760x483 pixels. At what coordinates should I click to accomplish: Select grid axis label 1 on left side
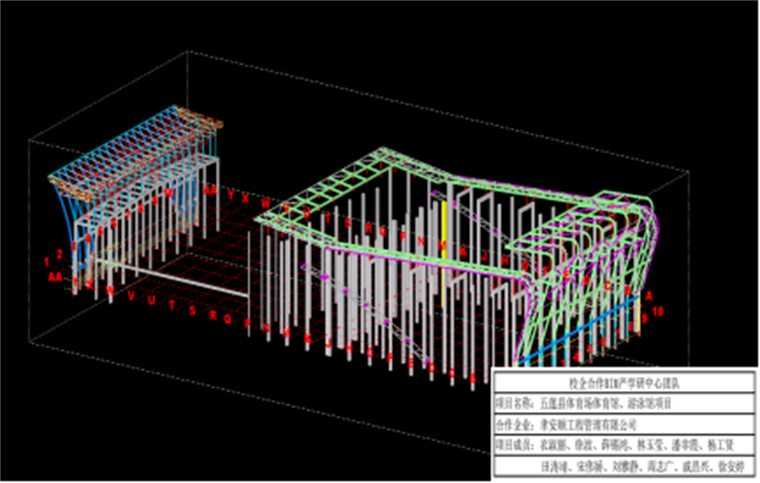coord(47,261)
